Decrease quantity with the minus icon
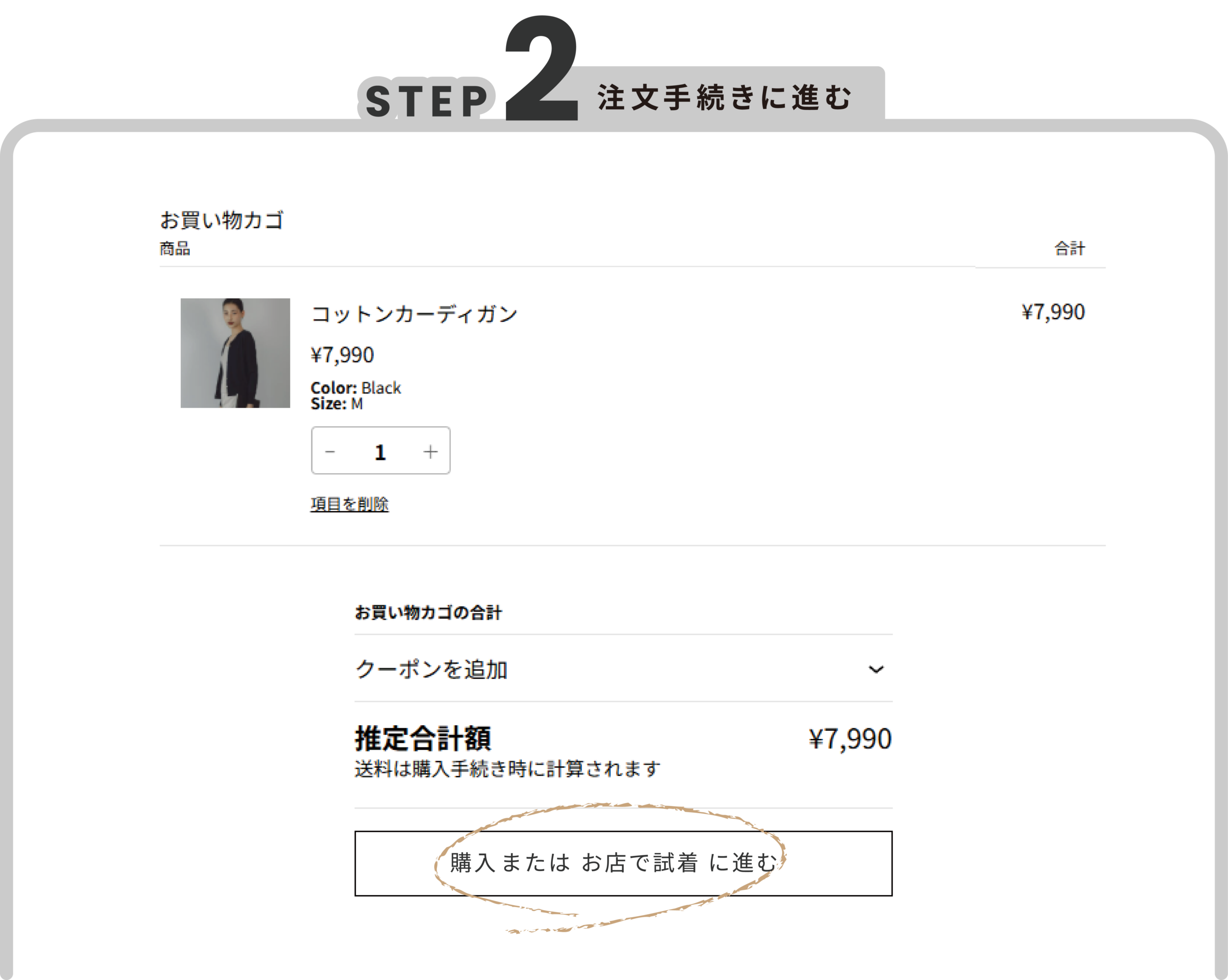1228x980 pixels. coord(330,452)
